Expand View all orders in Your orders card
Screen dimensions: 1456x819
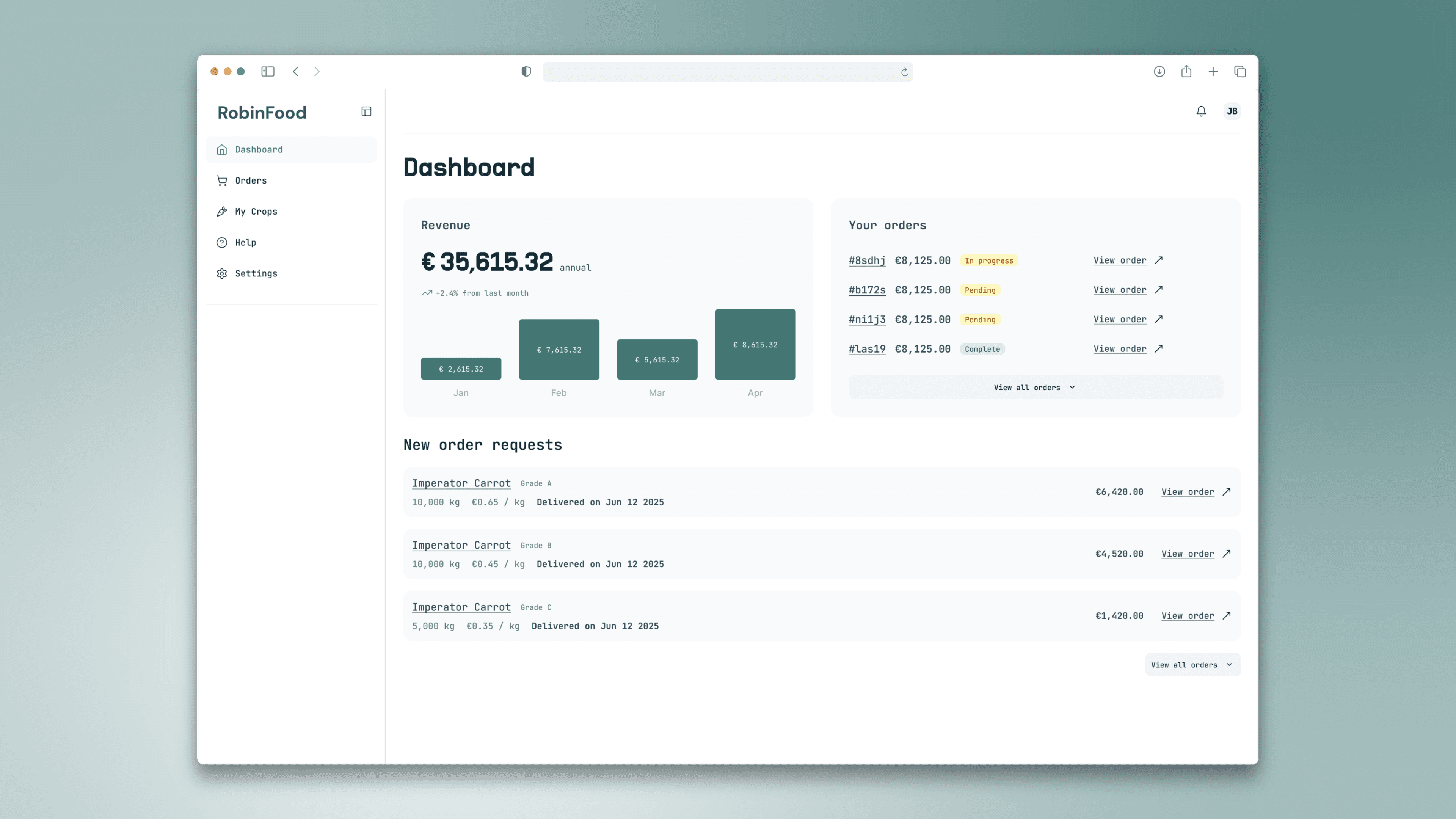[1036, 387]
